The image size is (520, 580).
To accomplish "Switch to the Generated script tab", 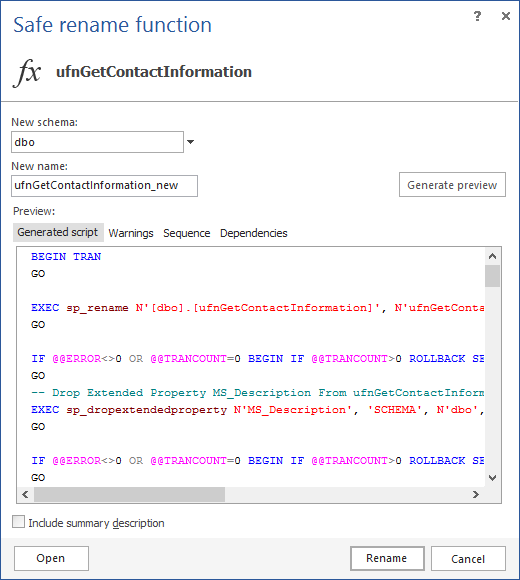I will coord(58,232).
